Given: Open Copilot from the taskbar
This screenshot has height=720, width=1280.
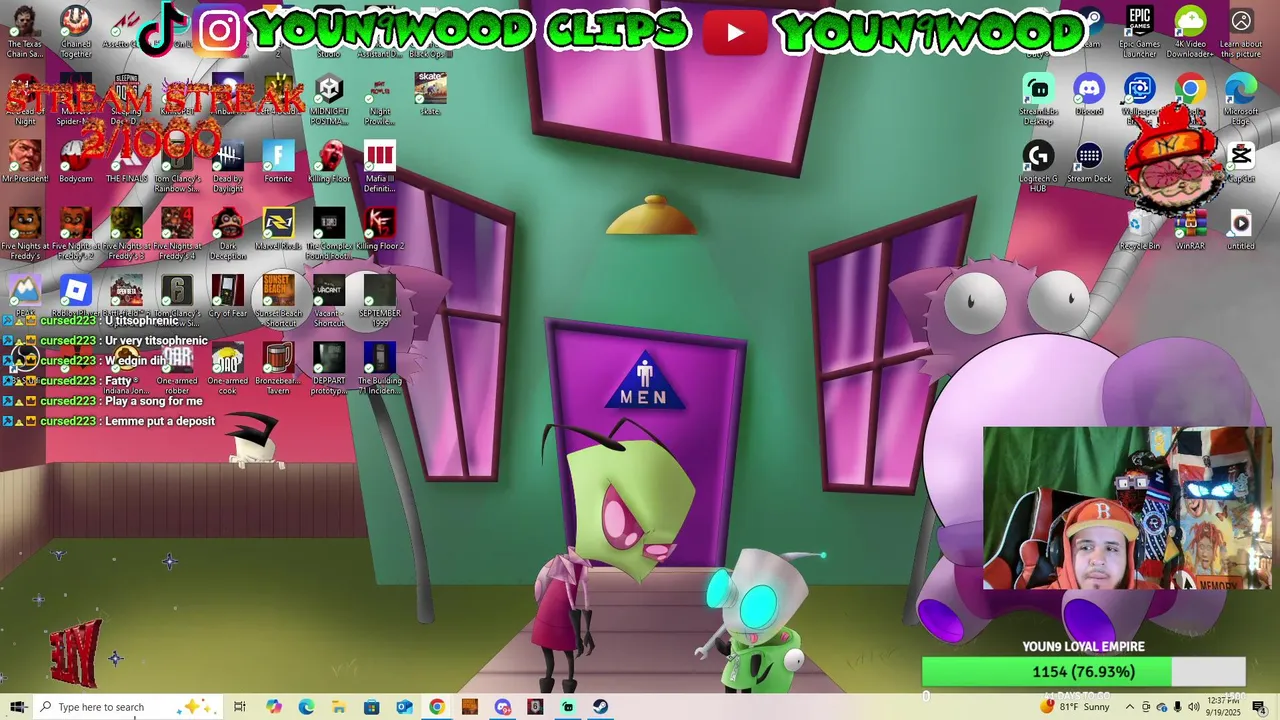Looking at the screenshot, I should point(273,707).
